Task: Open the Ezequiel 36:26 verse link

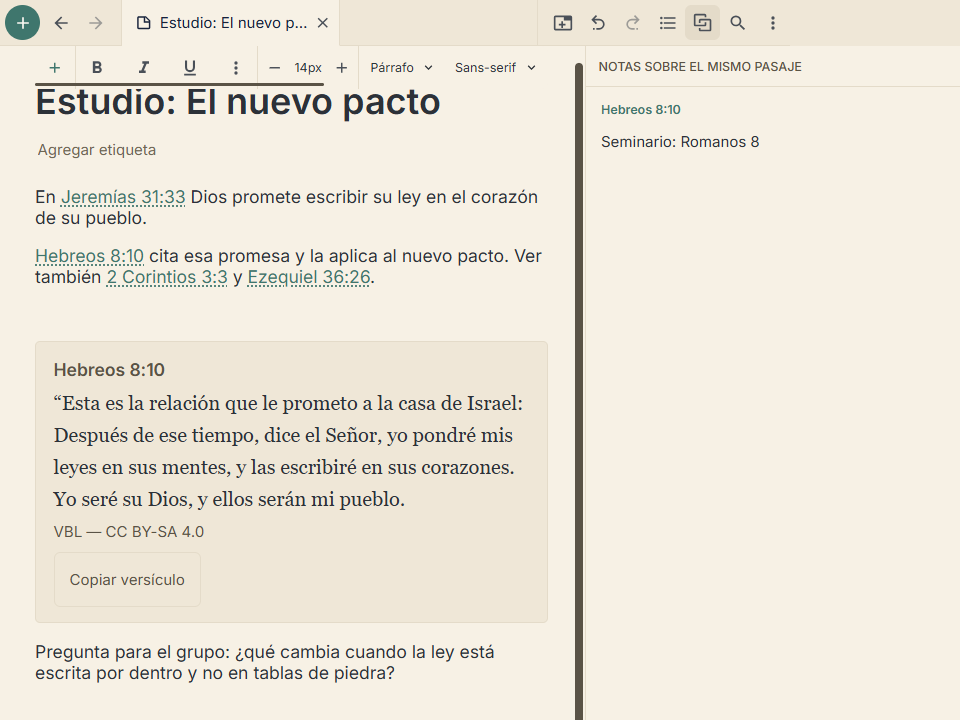Action: (x=309, y=277)
